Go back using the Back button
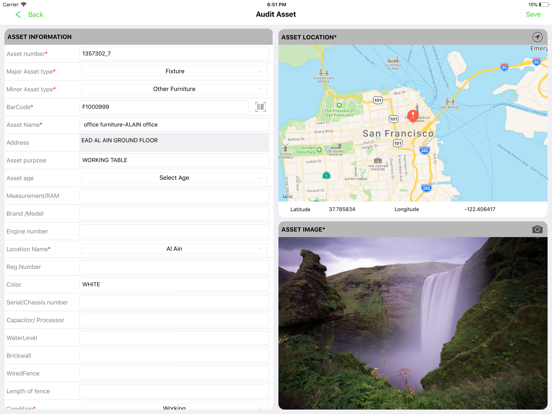This screenshot has height=414, width=552. [36, 14]
